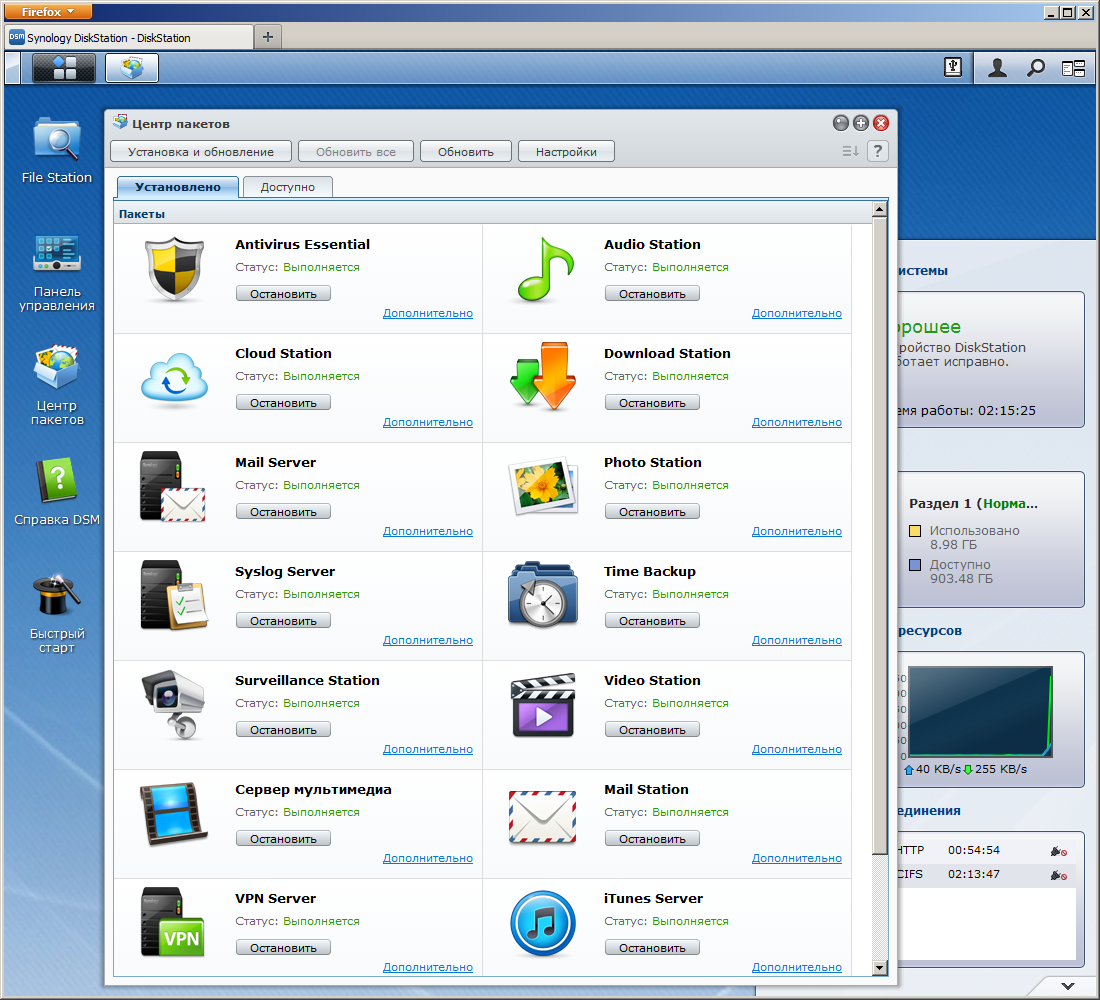Open Дополнительно link for Download Station

pyautogui.click(x=797, y=422)
